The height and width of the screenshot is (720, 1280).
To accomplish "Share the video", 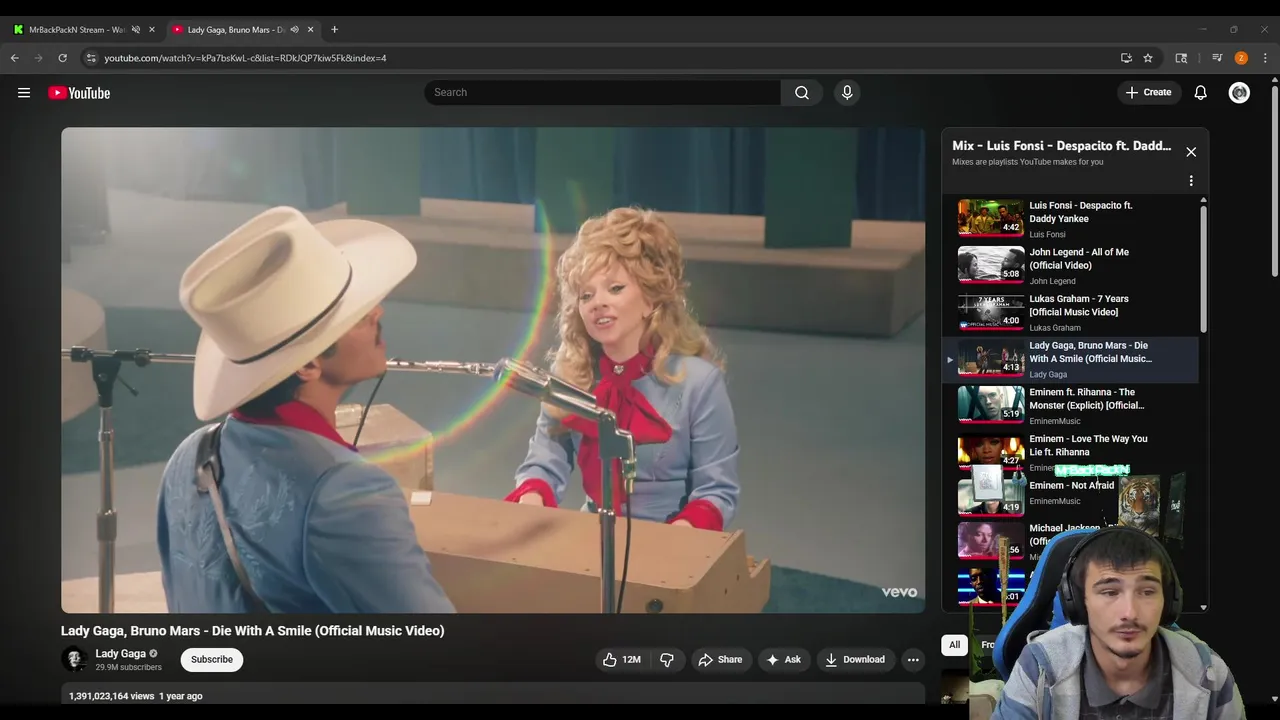I will pos(720,659).
